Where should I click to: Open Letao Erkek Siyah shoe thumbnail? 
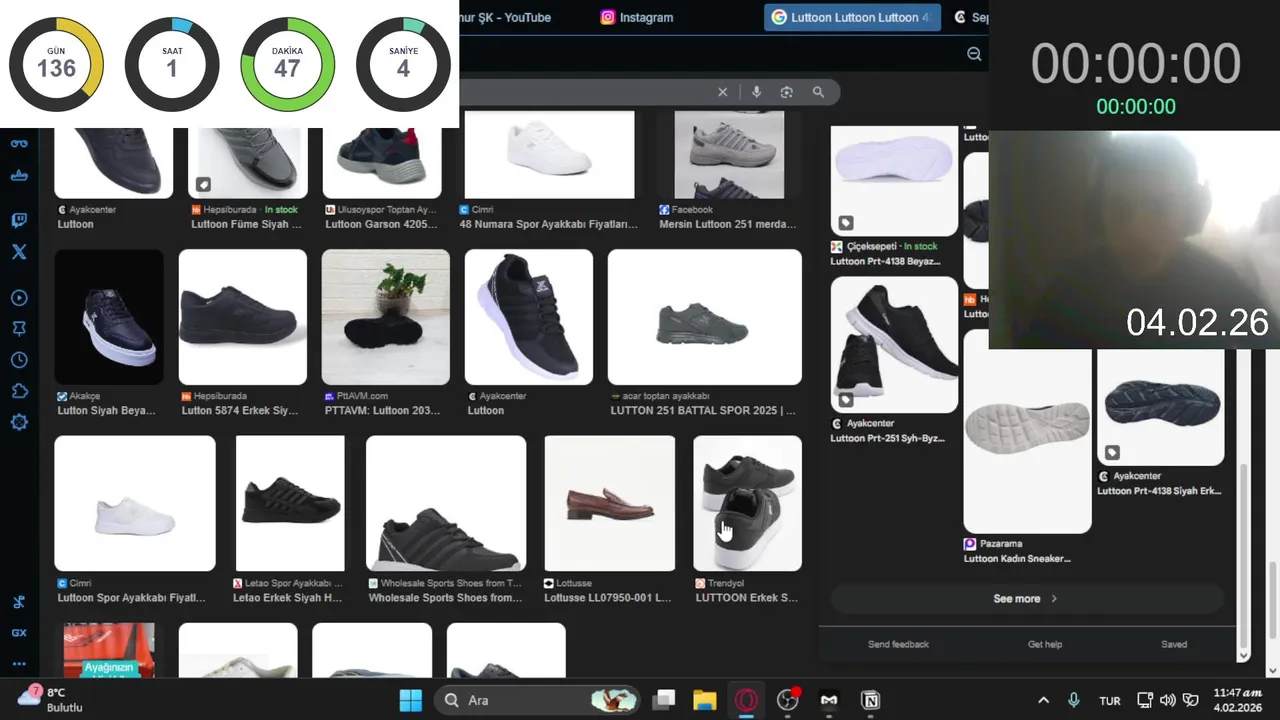[x=290, y=503]
